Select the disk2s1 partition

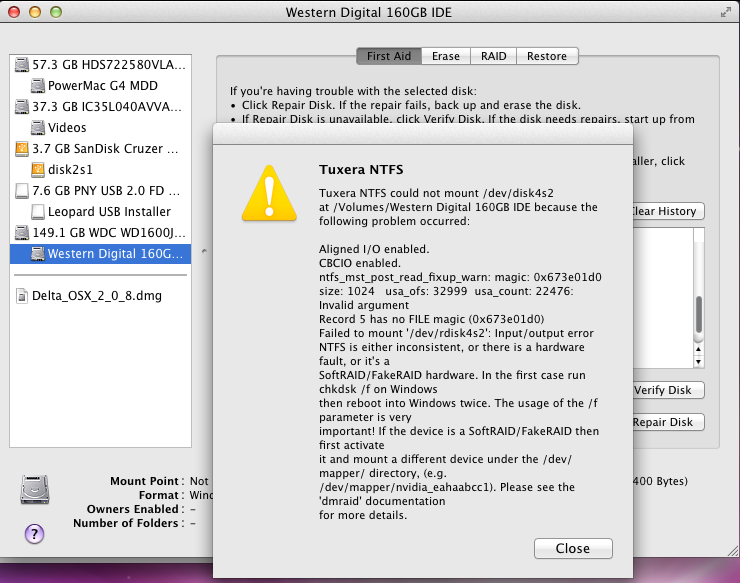click(x=101, y=169)
